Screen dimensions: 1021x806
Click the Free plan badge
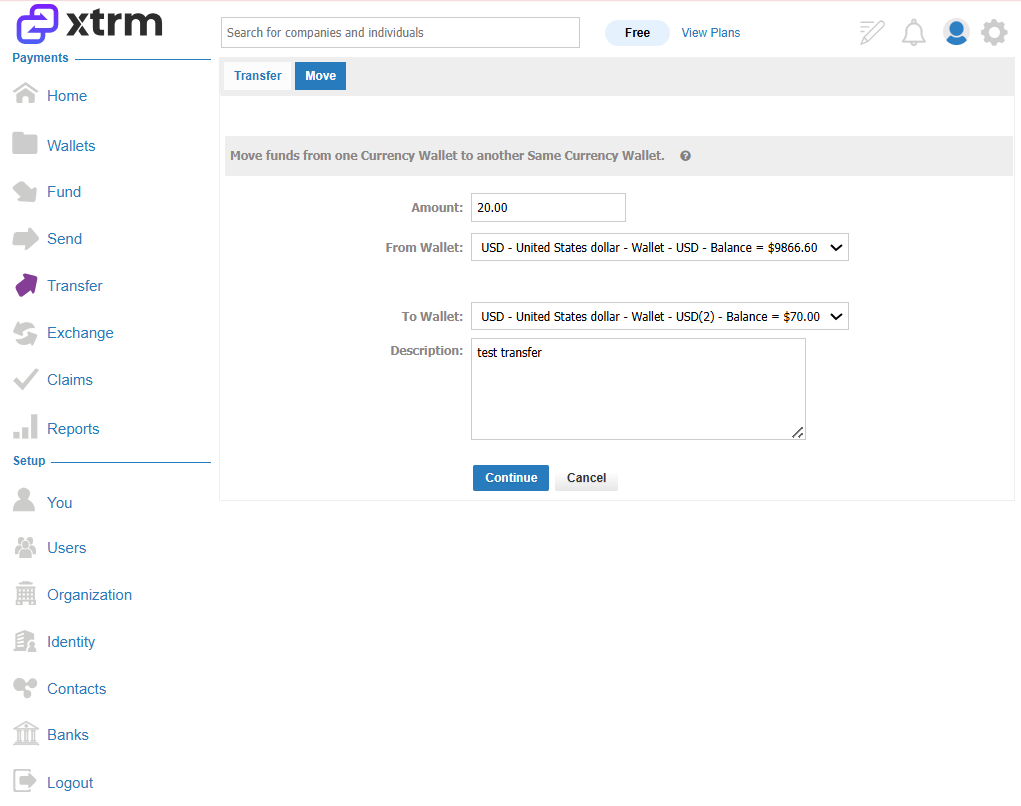[x=637, y=33]
